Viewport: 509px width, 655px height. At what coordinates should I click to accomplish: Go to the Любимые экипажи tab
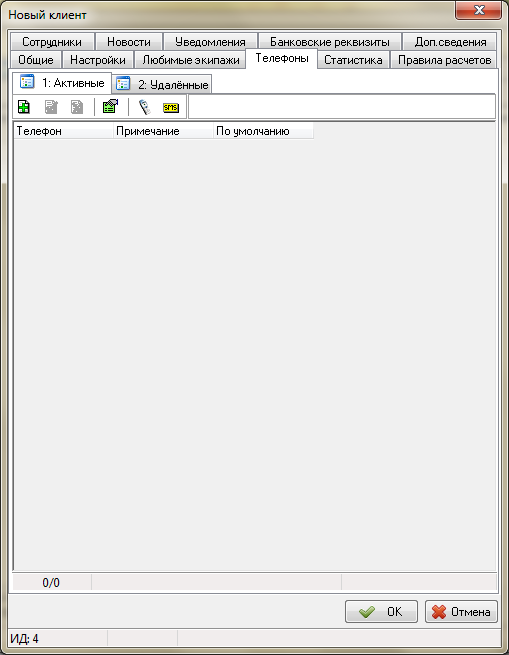coord(191,60)
